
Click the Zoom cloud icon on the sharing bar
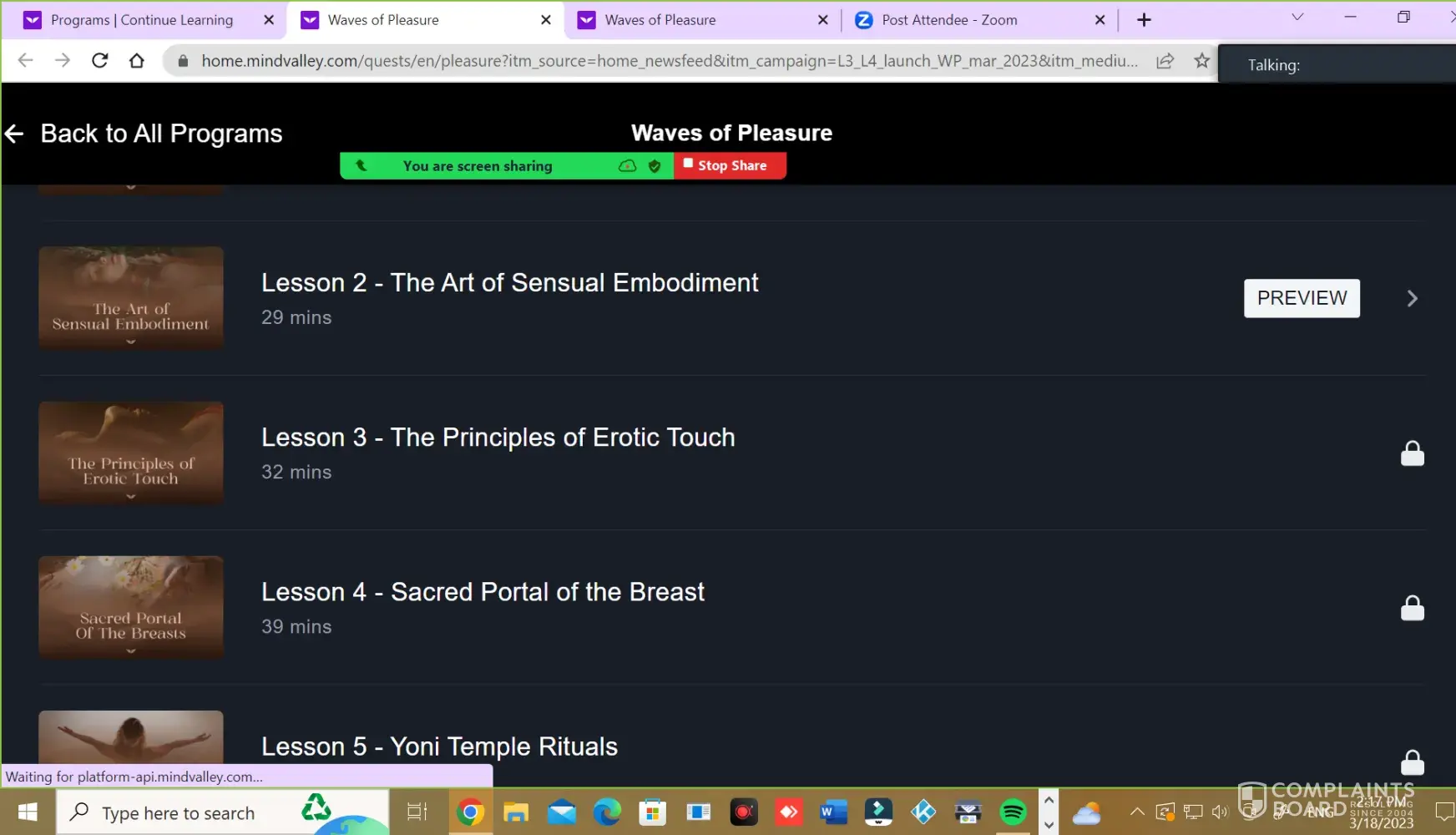click(x=627, y=166)
